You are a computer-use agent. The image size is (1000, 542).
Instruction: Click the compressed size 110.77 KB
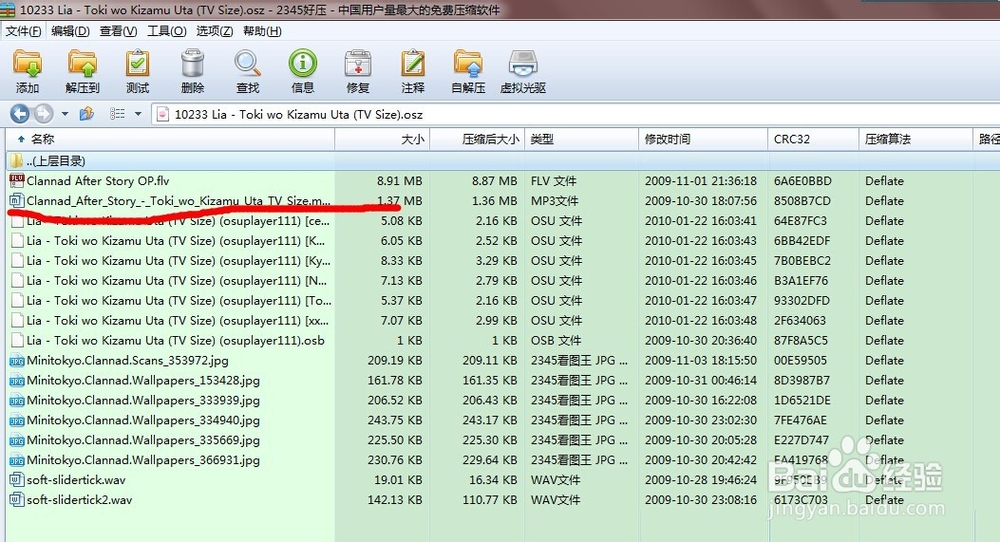[x=490, y=500]
